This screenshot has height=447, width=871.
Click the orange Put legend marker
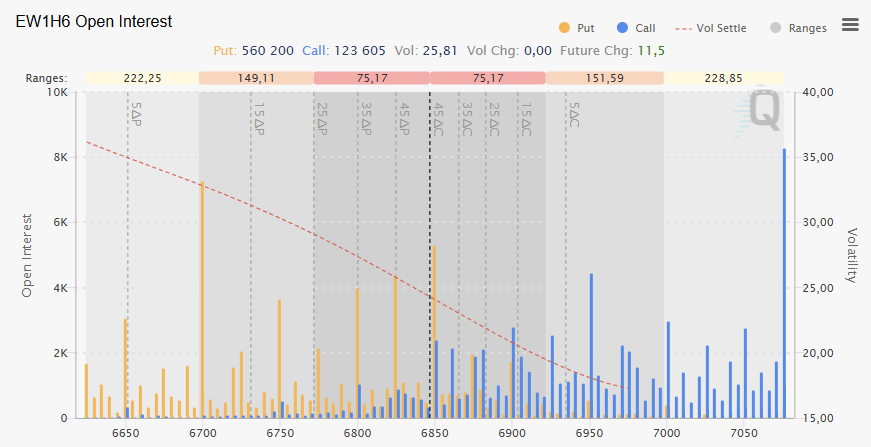coord(564,28)
